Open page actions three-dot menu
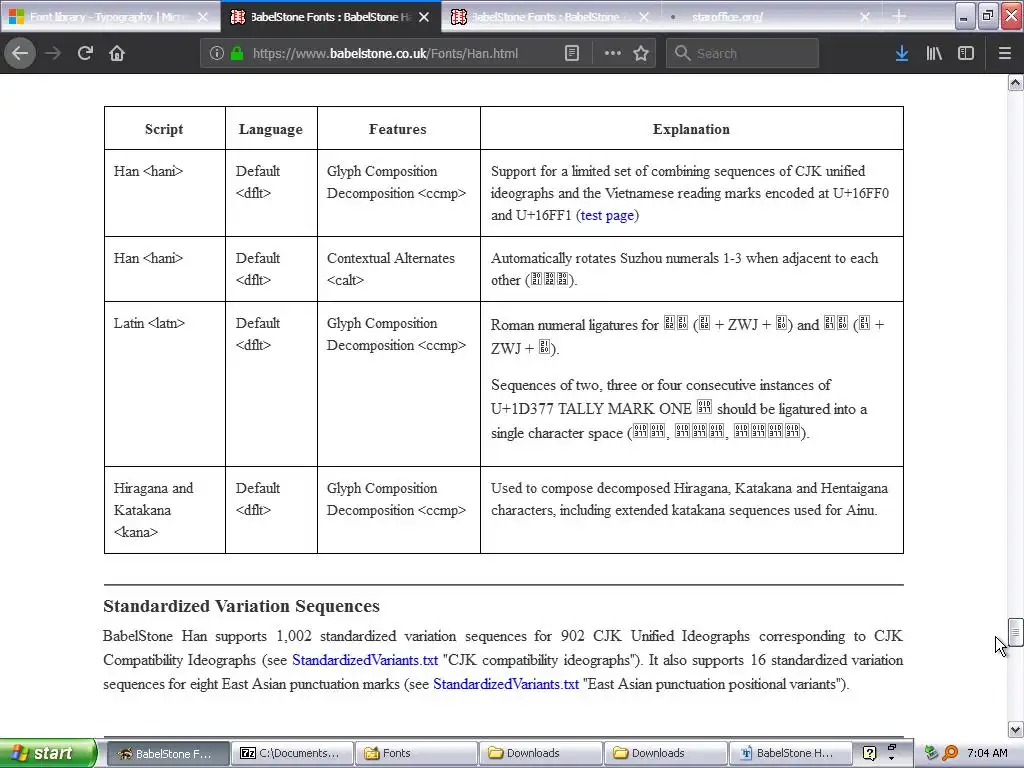This screenshot has height=768, width=1024. 613,53
